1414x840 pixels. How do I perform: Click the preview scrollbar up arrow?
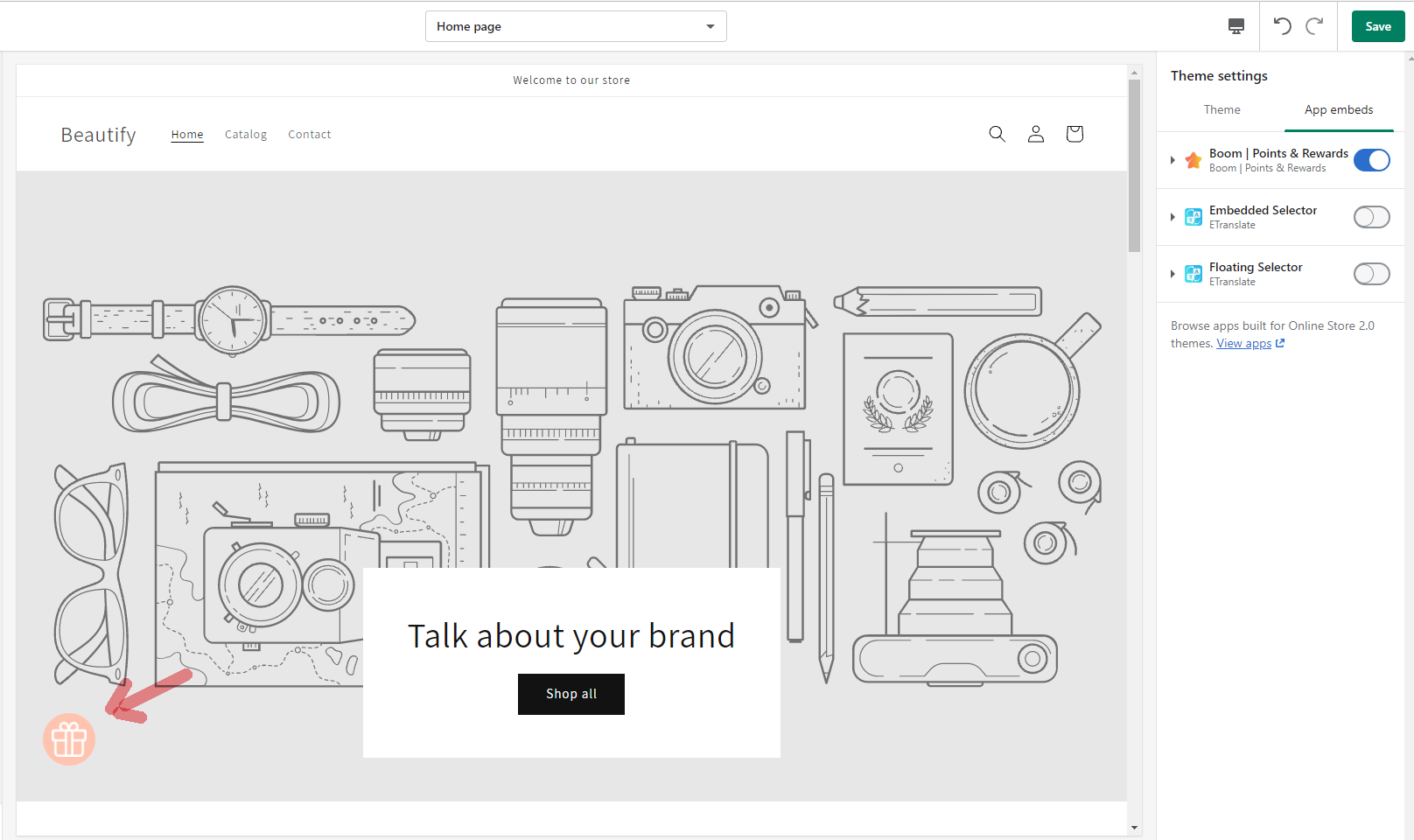pos(1134,73)
